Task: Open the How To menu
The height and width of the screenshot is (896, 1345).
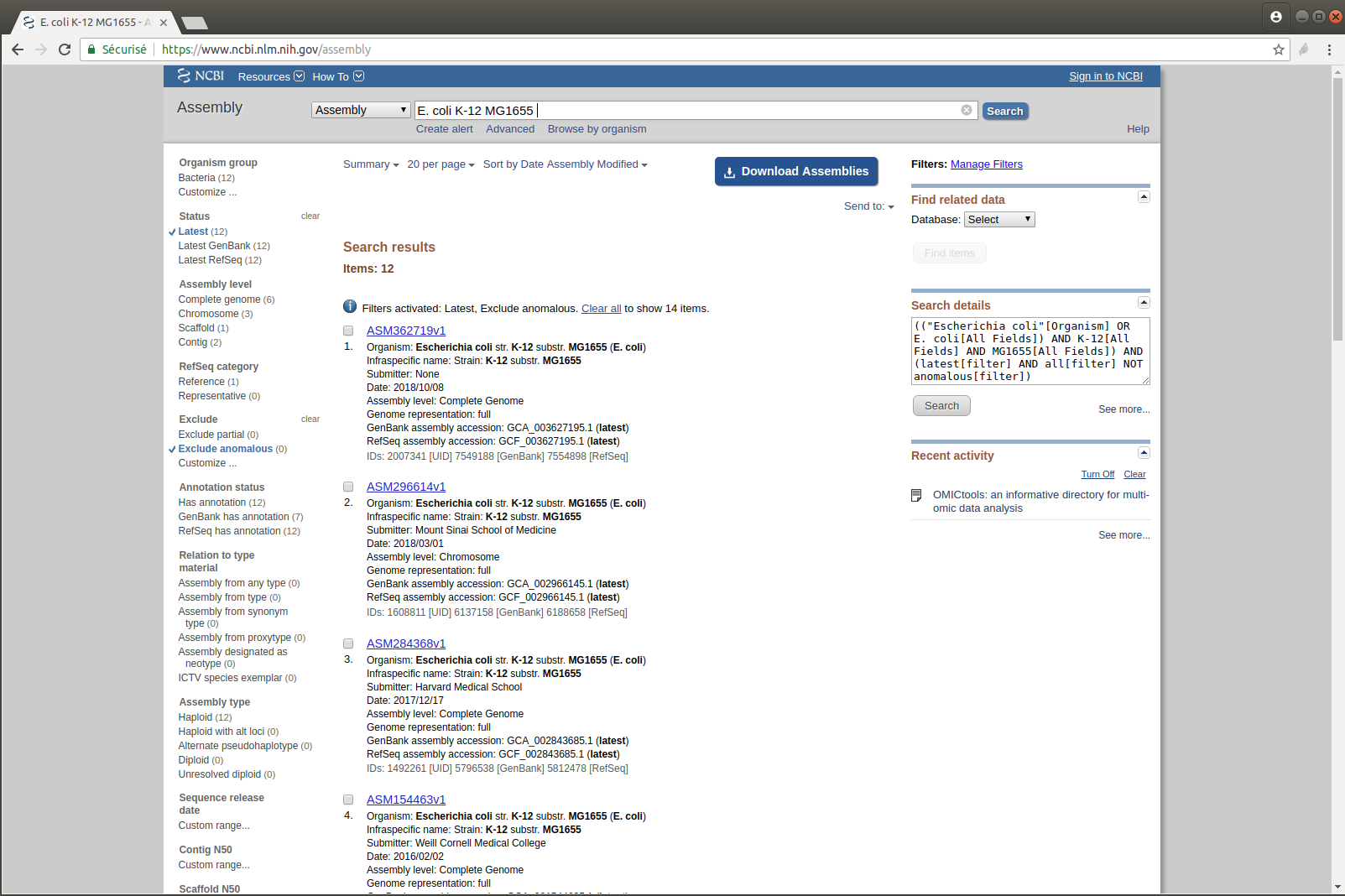Action: [338, 76]
